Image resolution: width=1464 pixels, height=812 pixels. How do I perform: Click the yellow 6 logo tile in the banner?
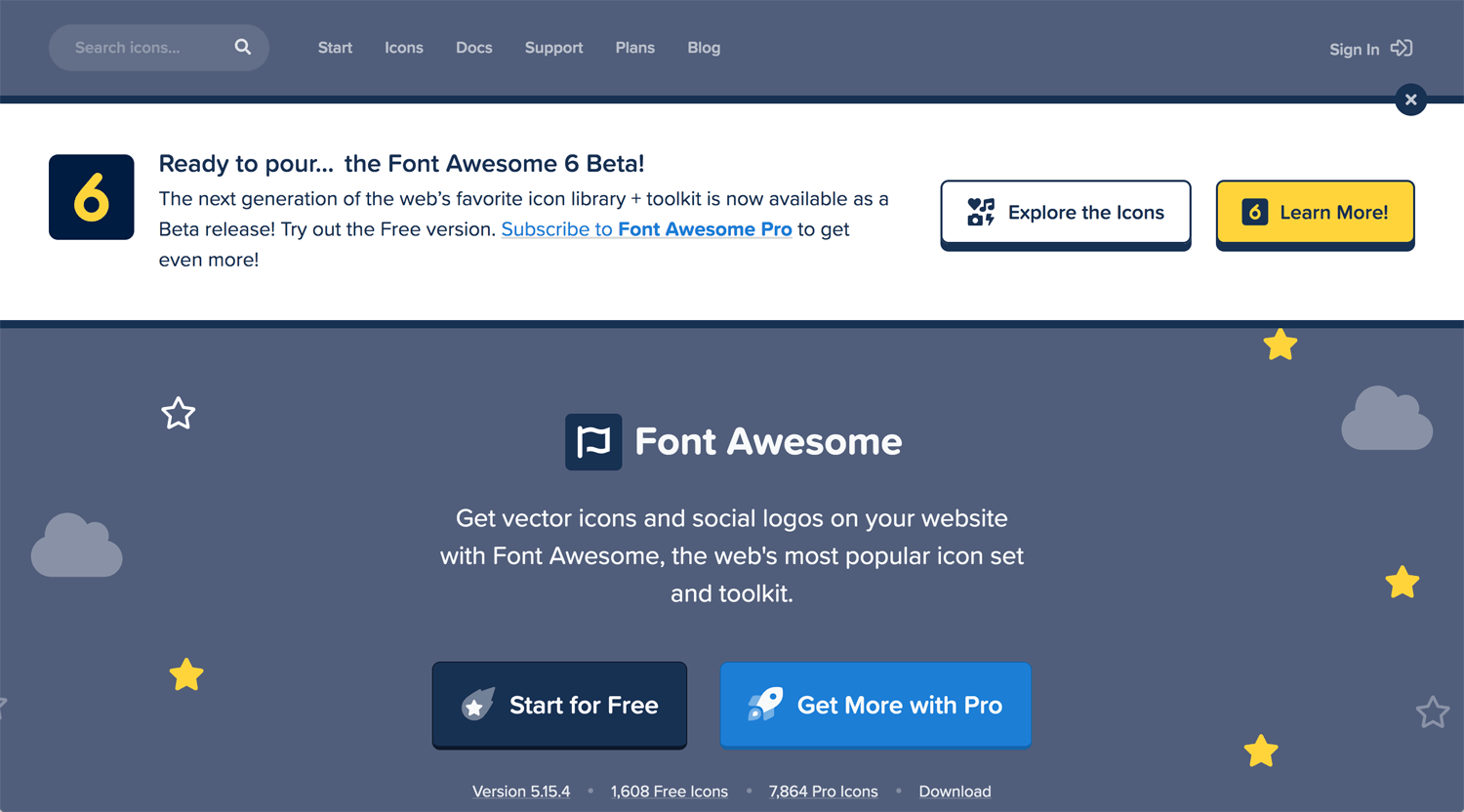point(92,197)
